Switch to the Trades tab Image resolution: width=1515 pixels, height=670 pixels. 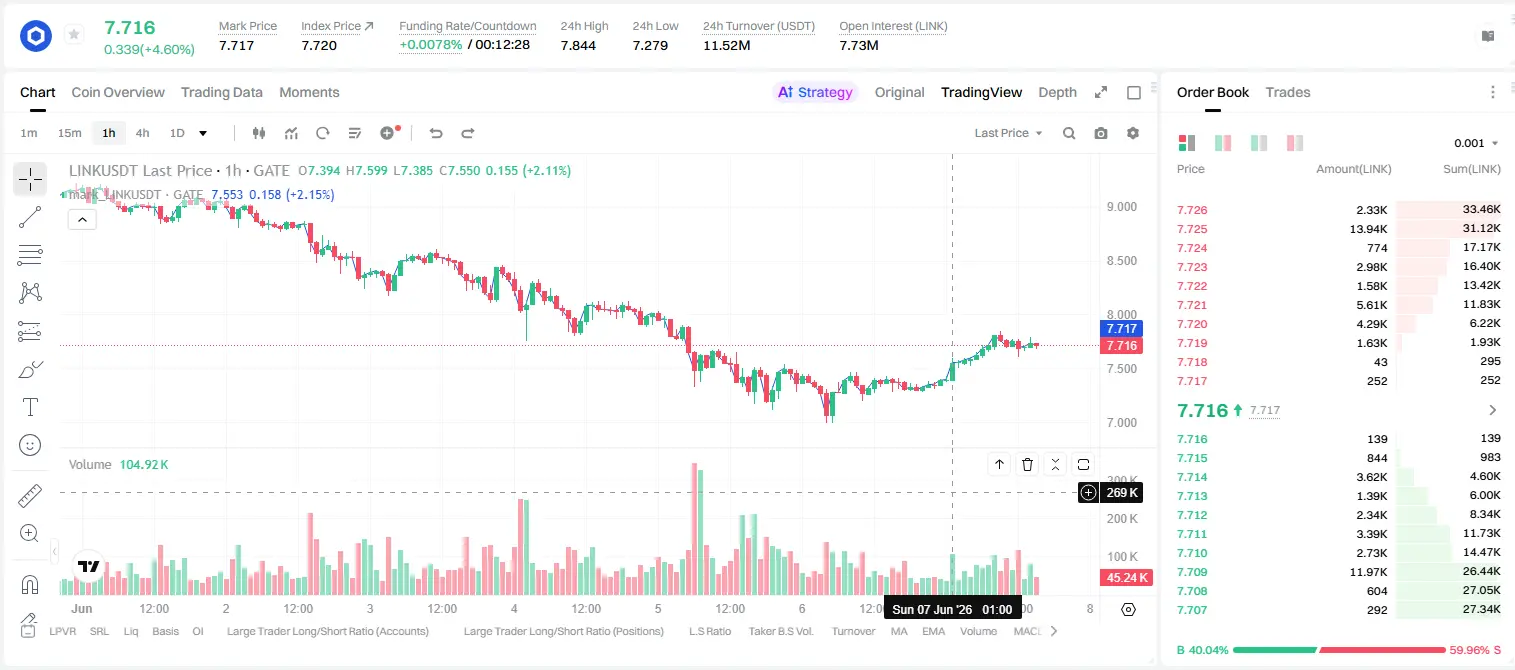[x=1287, y=92]
